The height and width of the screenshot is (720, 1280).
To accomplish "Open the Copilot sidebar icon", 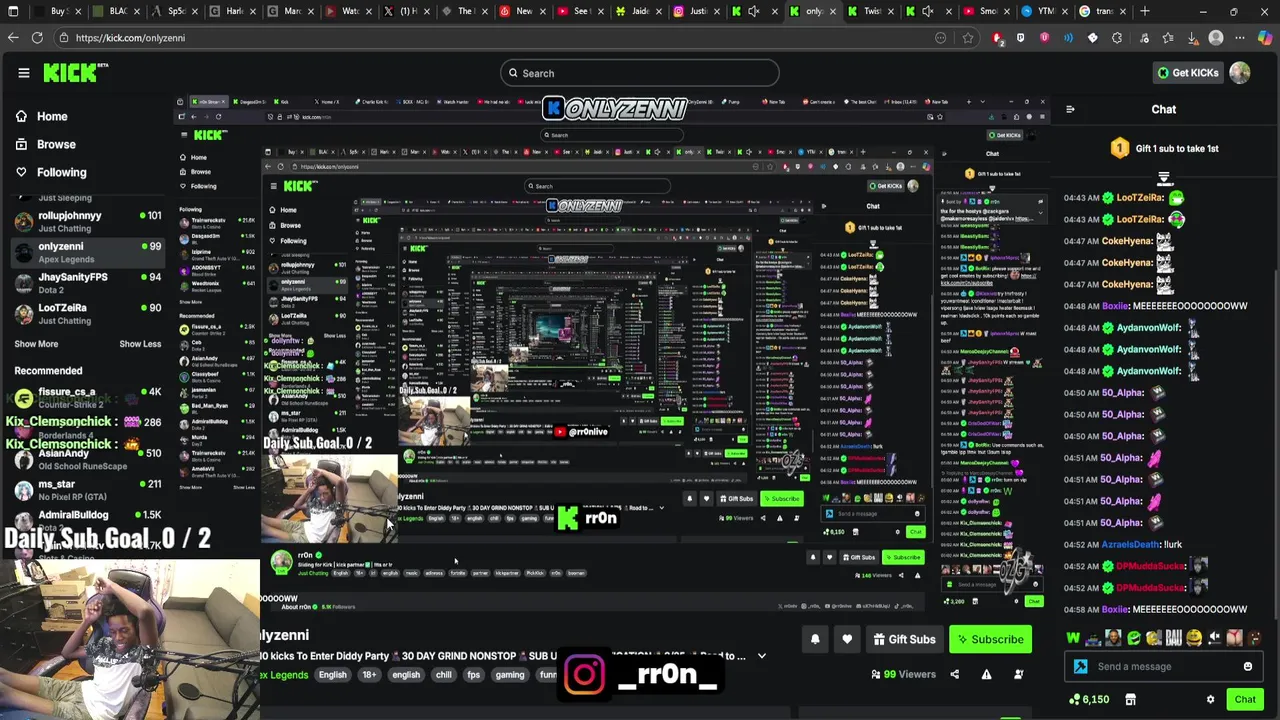I will [x=1265, y=38].
